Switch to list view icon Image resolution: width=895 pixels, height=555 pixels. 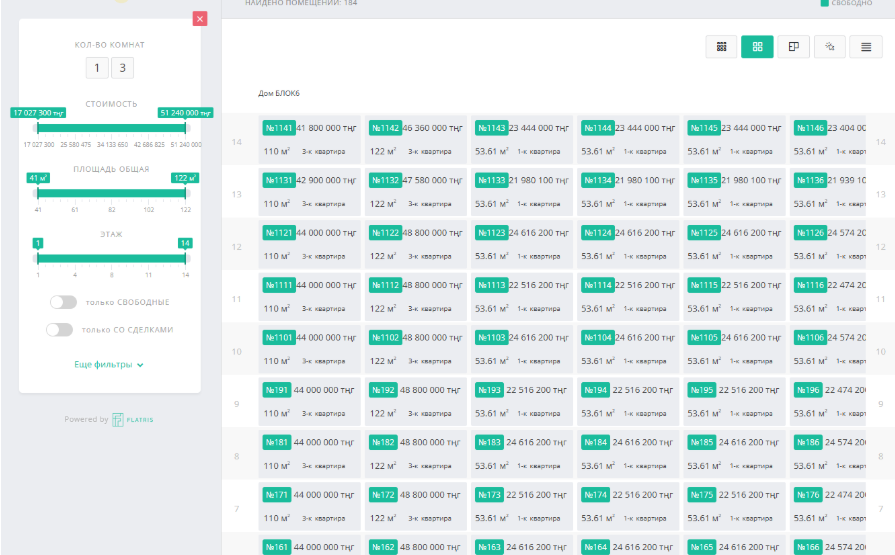(x=866, y=47)
